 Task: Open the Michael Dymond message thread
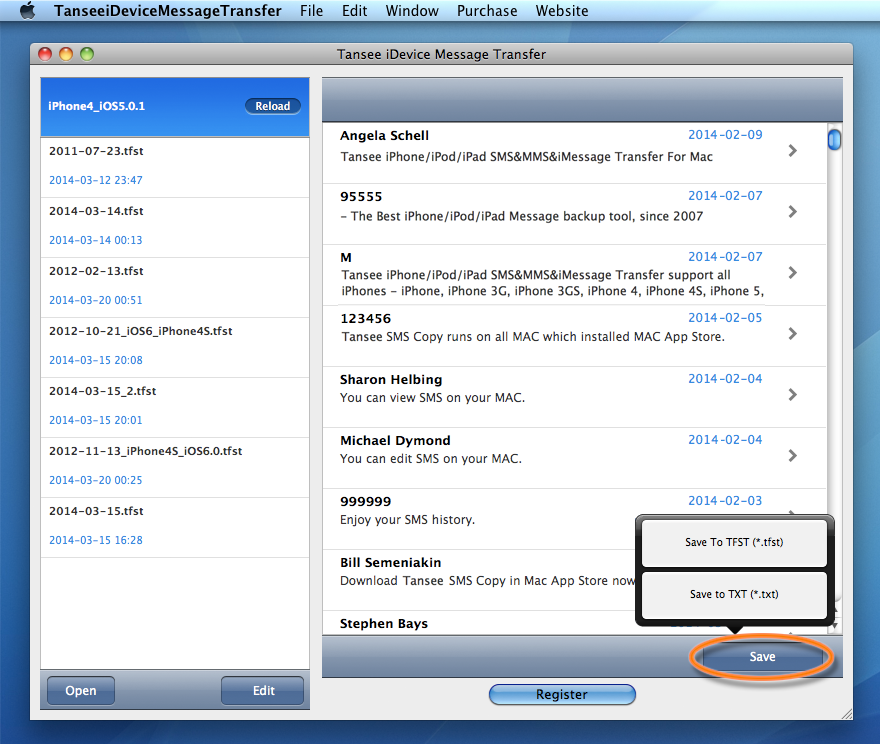tap(574, 458)
